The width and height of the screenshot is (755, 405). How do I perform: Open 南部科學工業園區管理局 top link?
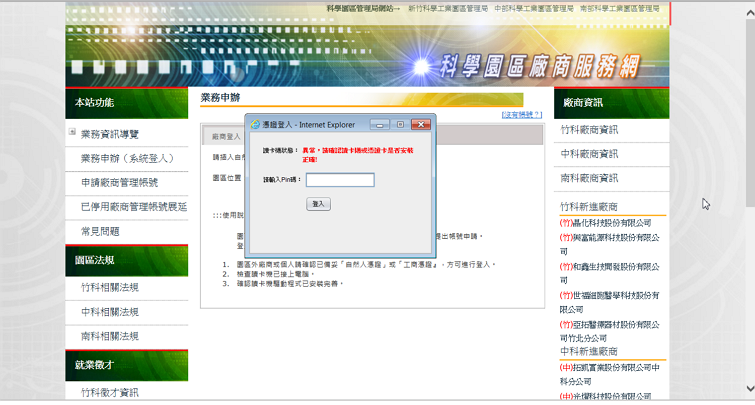click(620, 9)
